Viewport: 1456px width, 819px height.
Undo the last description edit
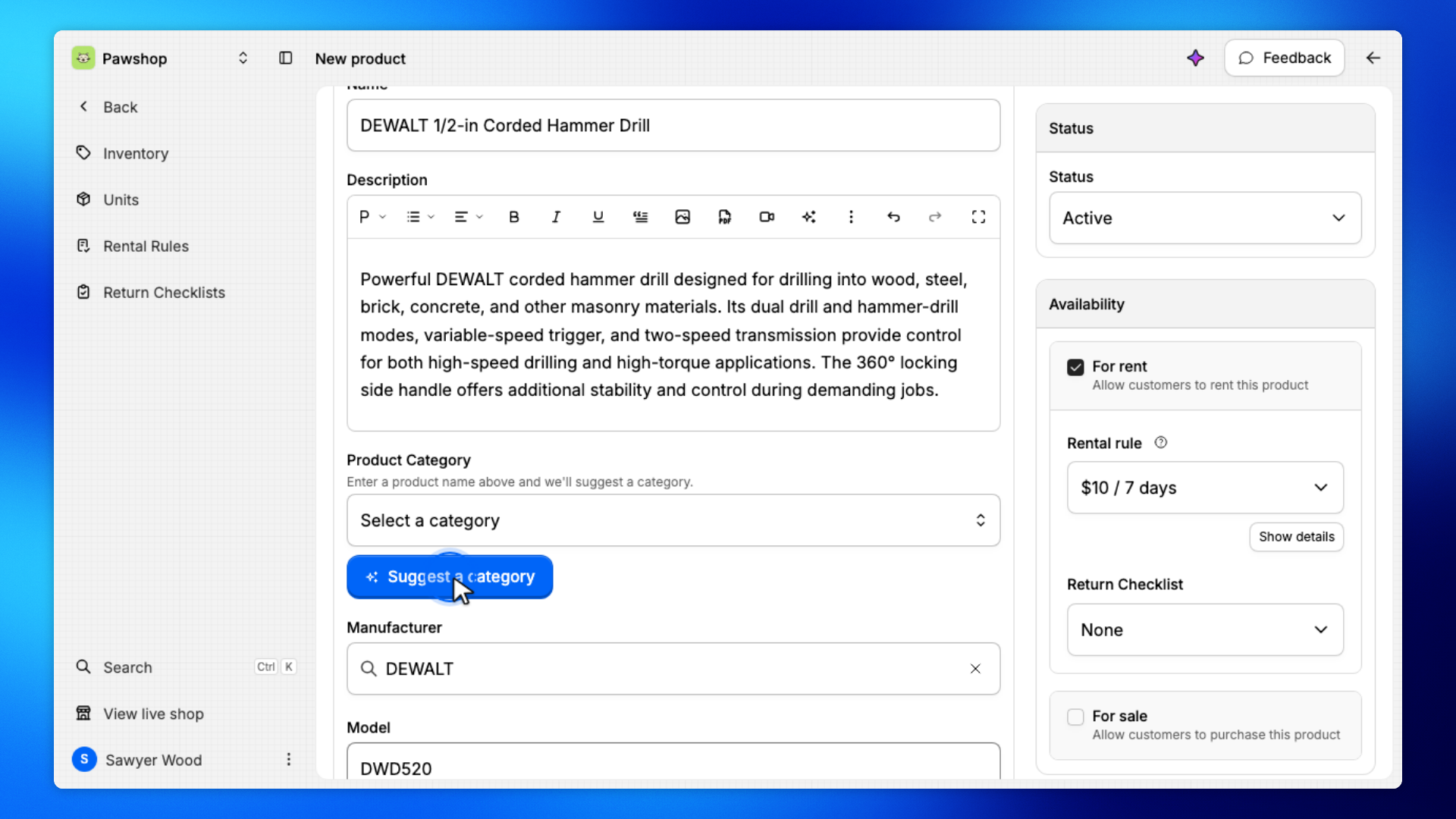893,217
